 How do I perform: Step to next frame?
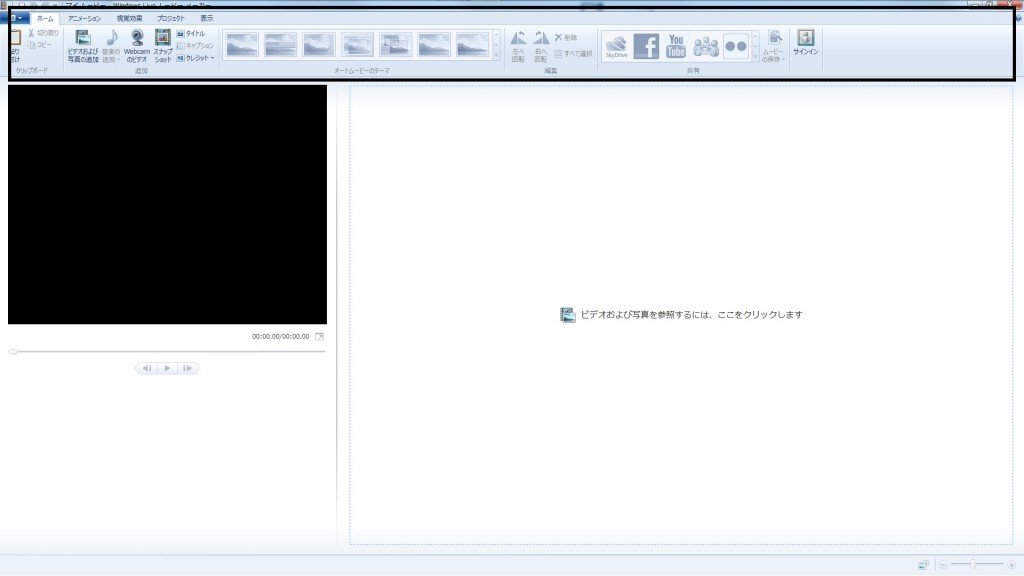point(187,368)
